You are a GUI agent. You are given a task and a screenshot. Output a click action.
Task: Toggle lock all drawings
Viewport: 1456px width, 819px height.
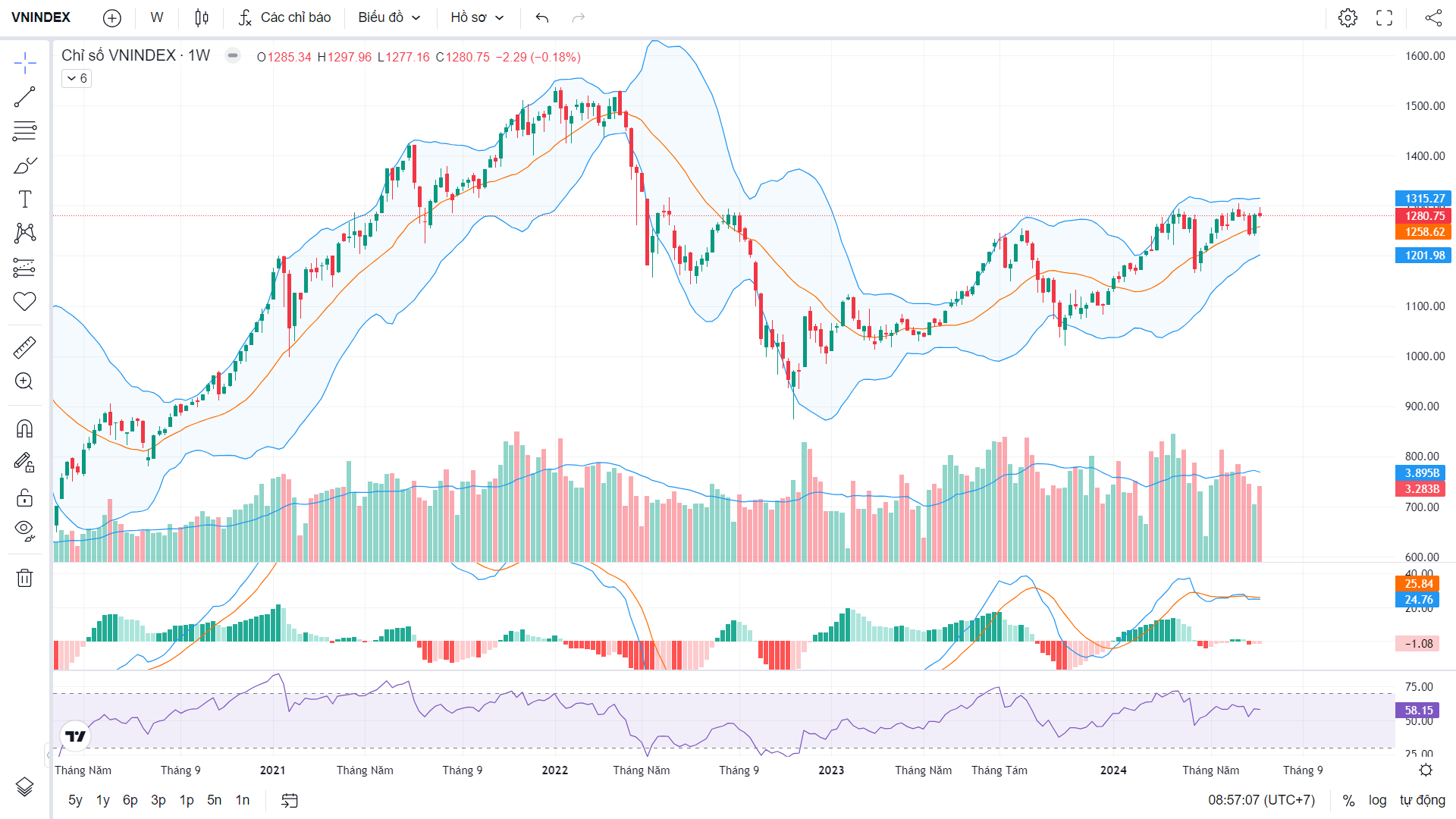click(x=25, y=497)
